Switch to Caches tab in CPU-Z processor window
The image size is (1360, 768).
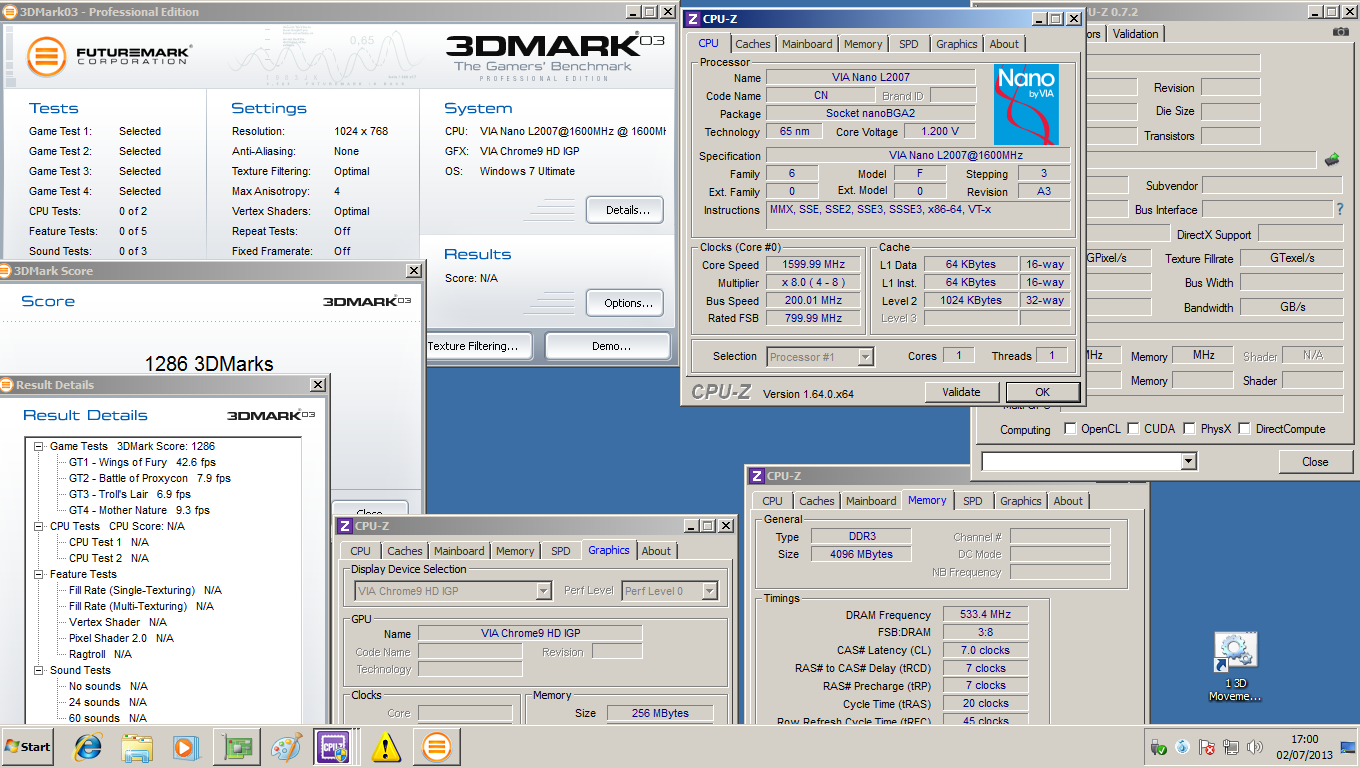(x=753, y=44)
